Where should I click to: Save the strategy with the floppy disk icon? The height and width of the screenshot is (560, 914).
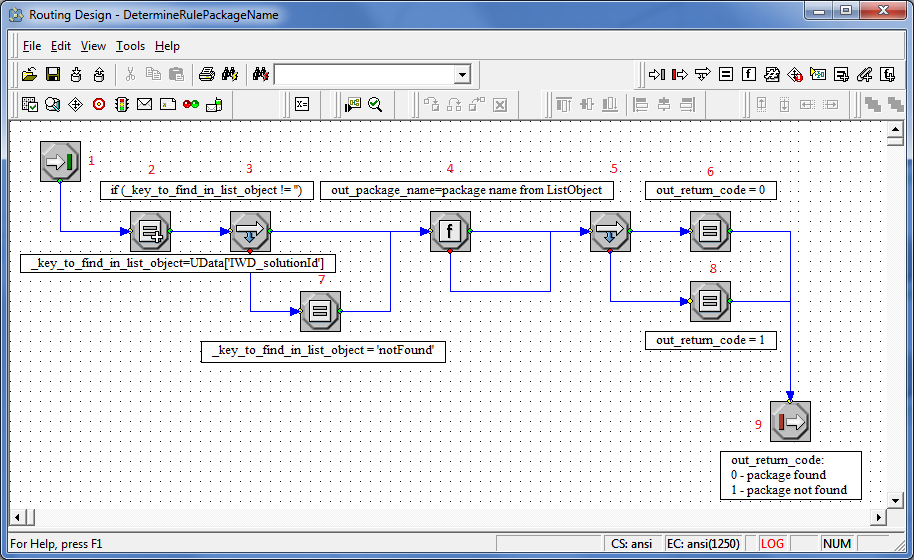pyautogui.click(x=52, y=74)
